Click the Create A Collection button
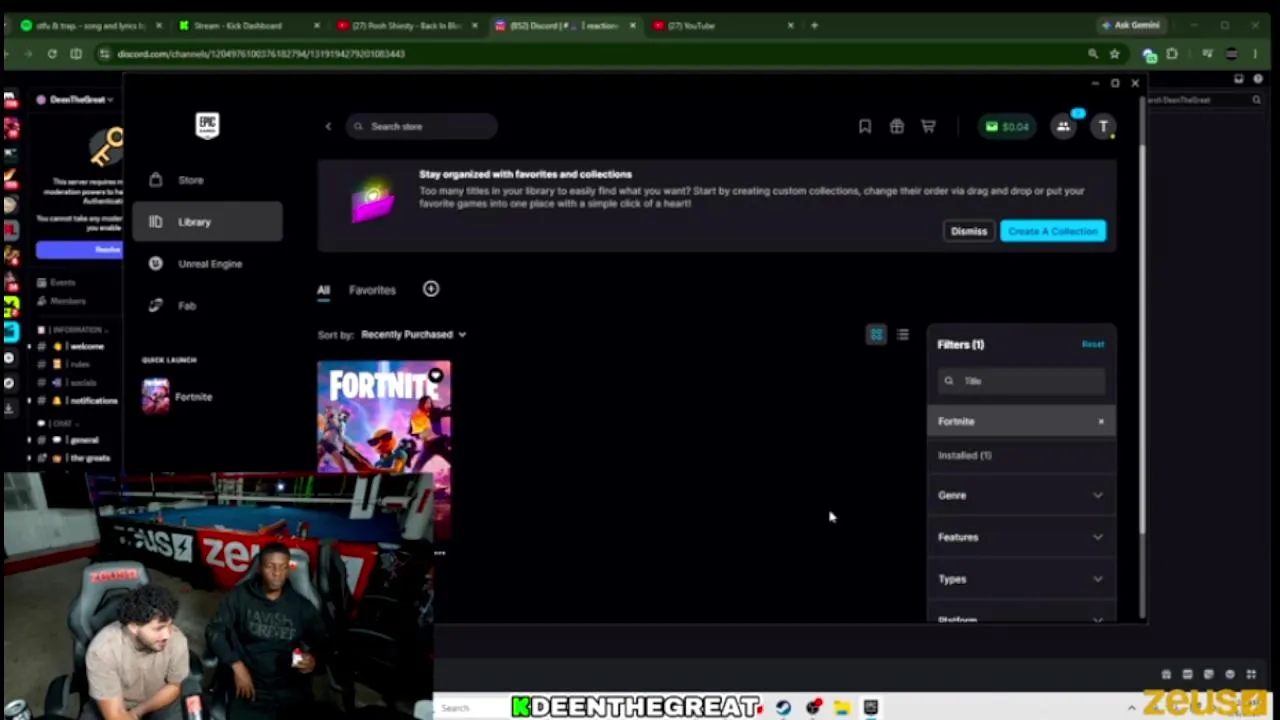1280x720 pixels. click(1053, 231)
